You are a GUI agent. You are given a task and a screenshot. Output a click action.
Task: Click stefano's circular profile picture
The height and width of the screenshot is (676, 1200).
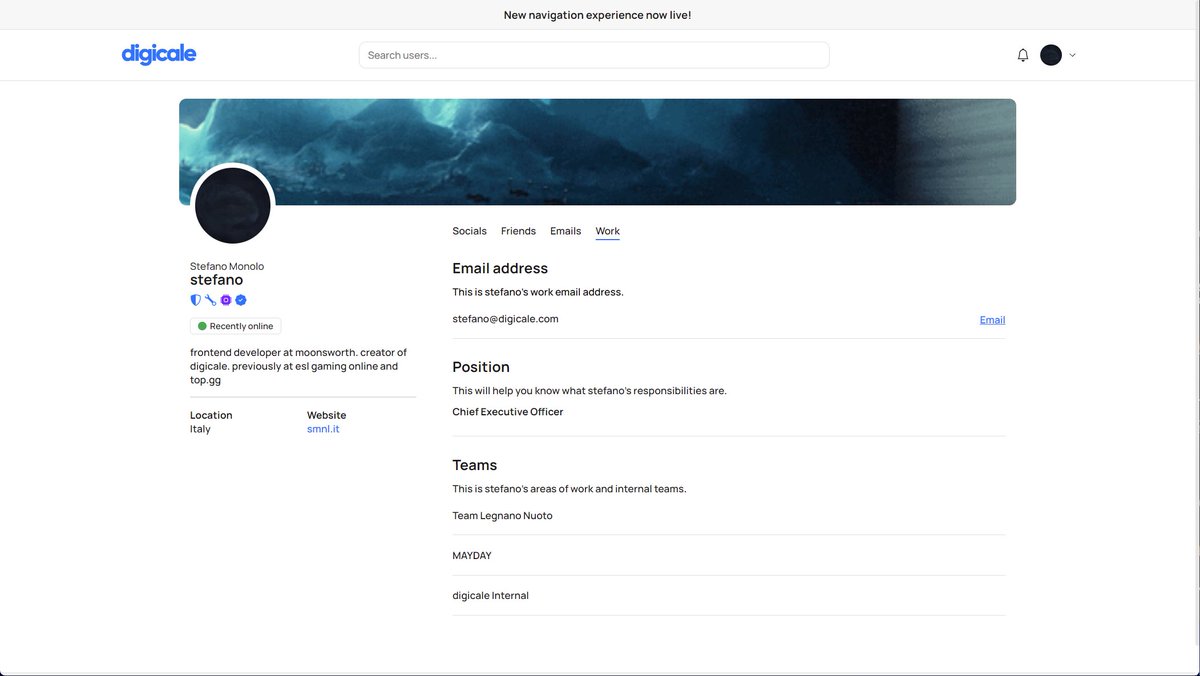tap(232, 204)
